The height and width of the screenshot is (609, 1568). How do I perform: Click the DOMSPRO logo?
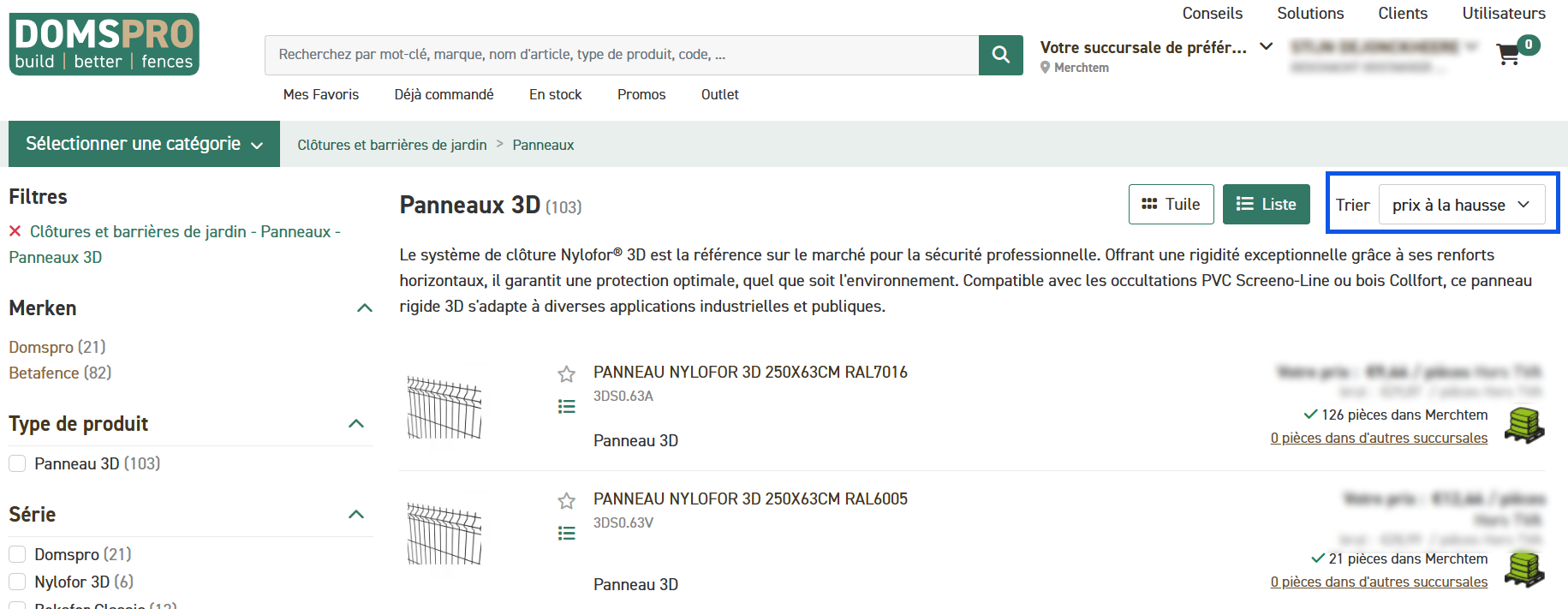click(x=104, y=44)
